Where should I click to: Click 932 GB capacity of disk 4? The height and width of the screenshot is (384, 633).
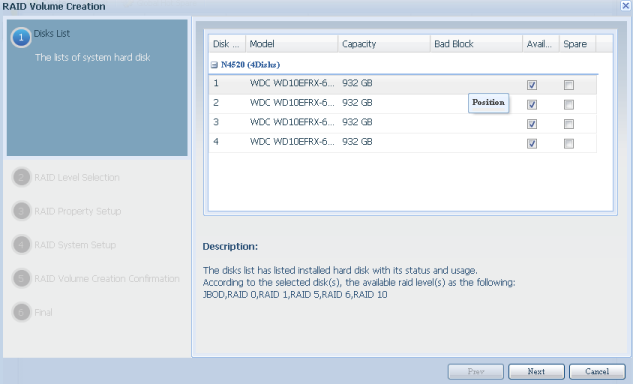point(357,142)
